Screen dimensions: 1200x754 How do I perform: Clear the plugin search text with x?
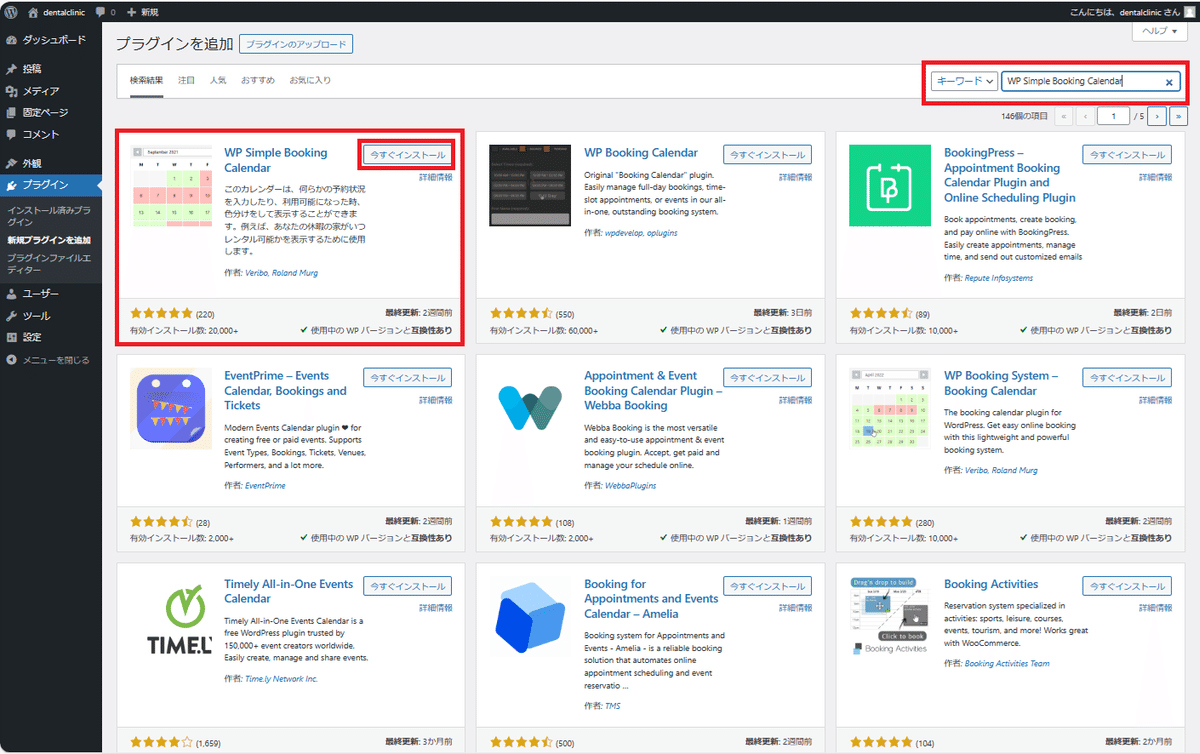(x=1169, y=82)
